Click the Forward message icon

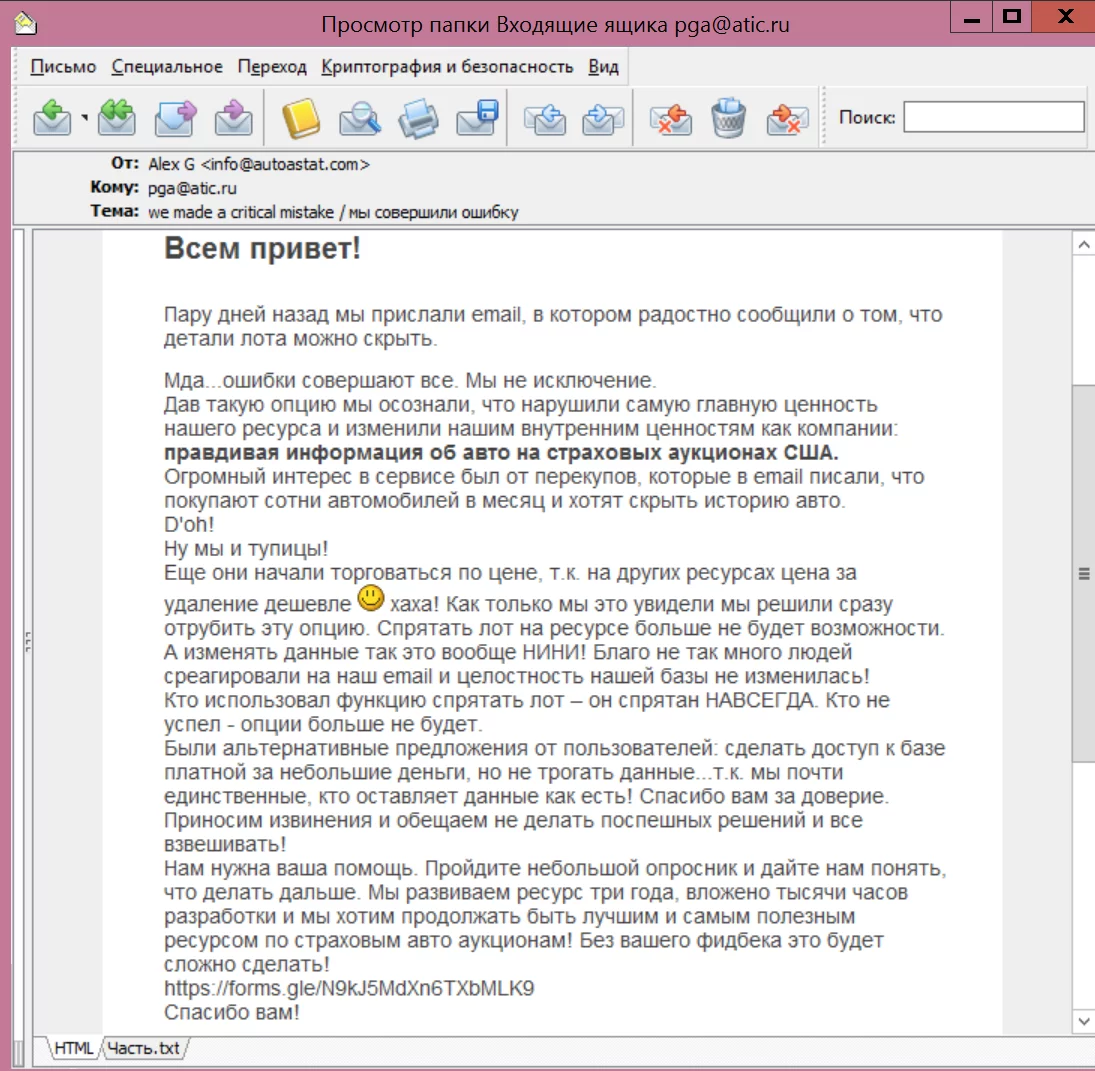[175, 117]
